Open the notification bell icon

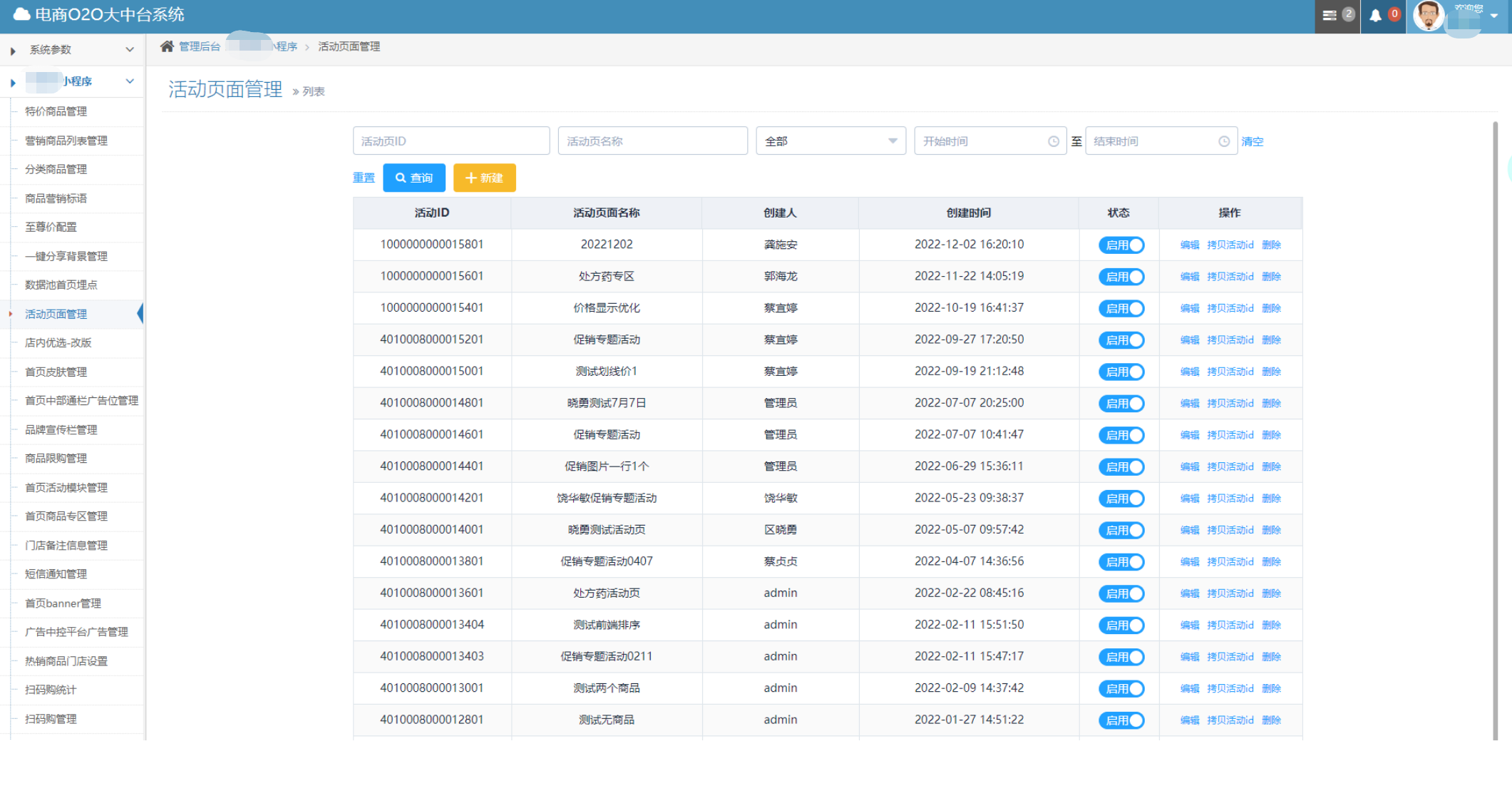pyautogui.click(x=1375, y=16)
